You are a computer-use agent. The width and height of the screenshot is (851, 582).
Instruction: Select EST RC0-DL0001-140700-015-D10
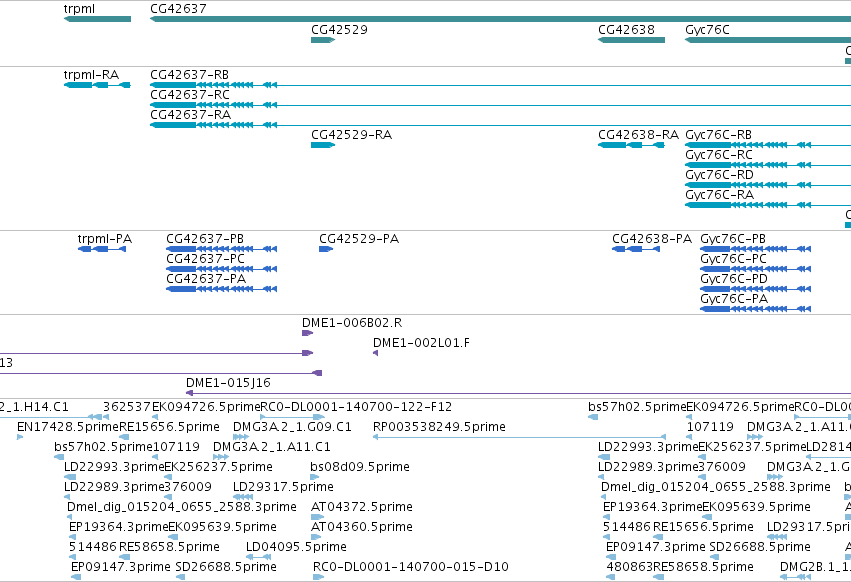(x=318, y=577)
